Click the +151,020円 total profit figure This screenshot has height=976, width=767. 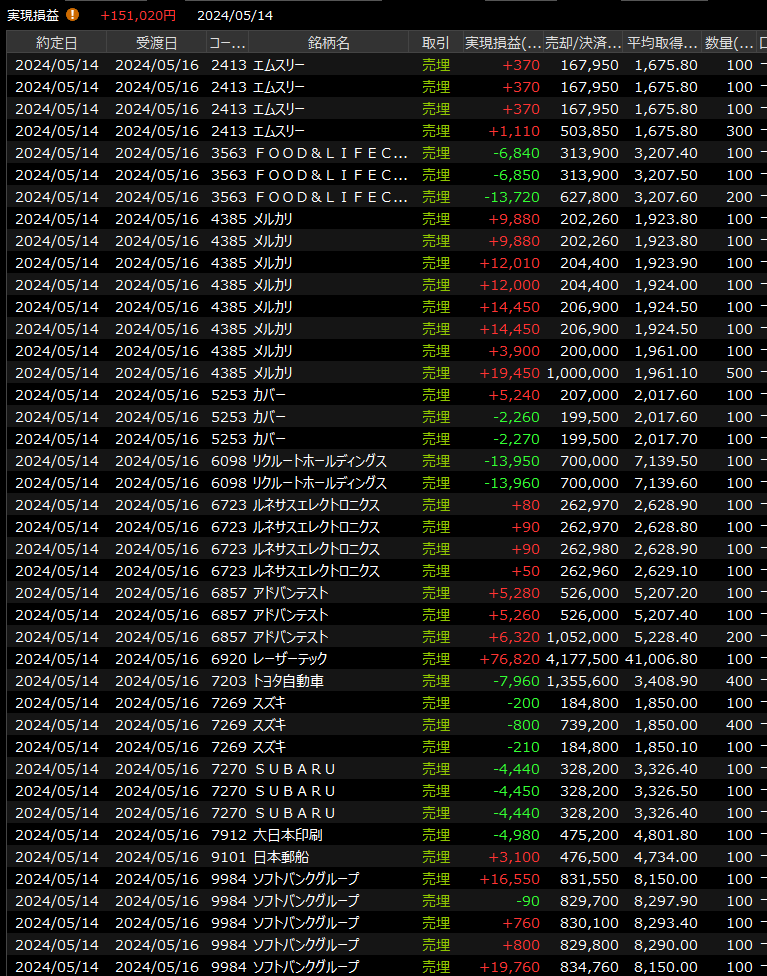click(138, 15)
